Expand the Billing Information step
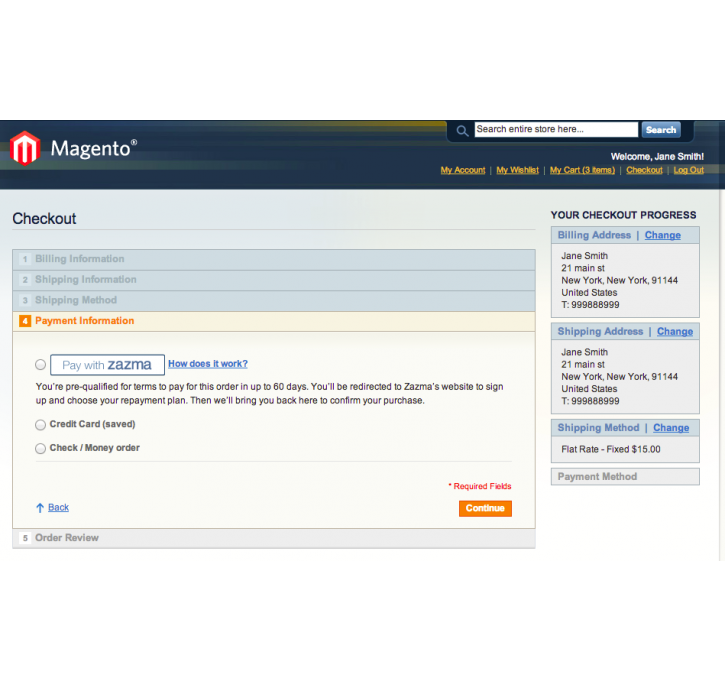 tap(80, 259)
